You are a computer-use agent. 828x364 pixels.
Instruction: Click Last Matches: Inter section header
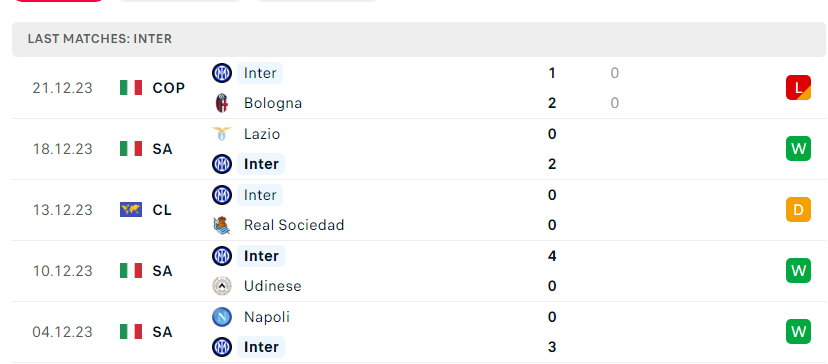tap(100, 39)
